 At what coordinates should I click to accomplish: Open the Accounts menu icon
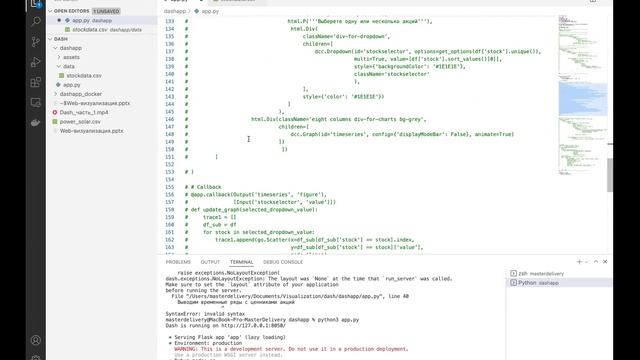36,340
